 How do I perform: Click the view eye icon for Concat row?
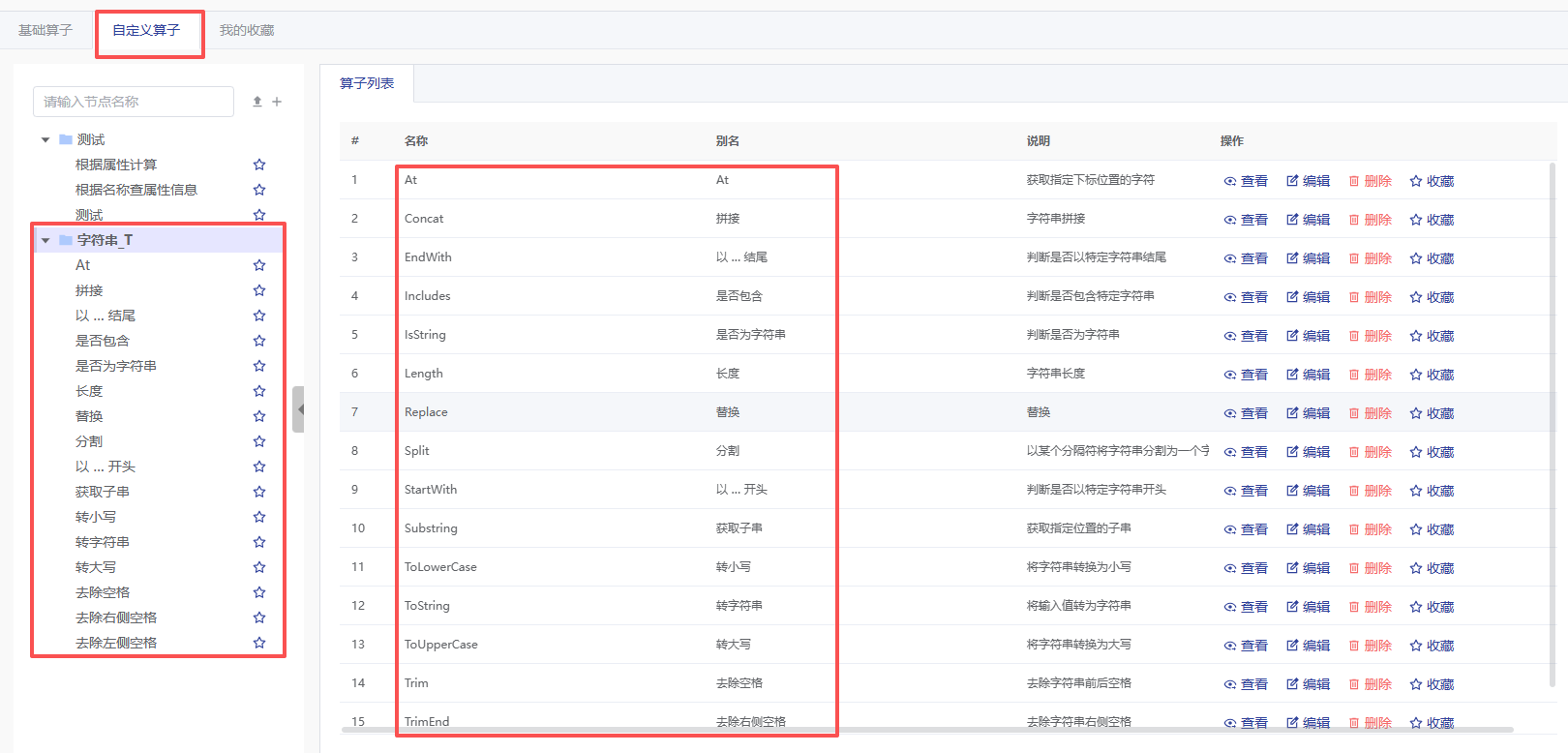[1230, 220]
